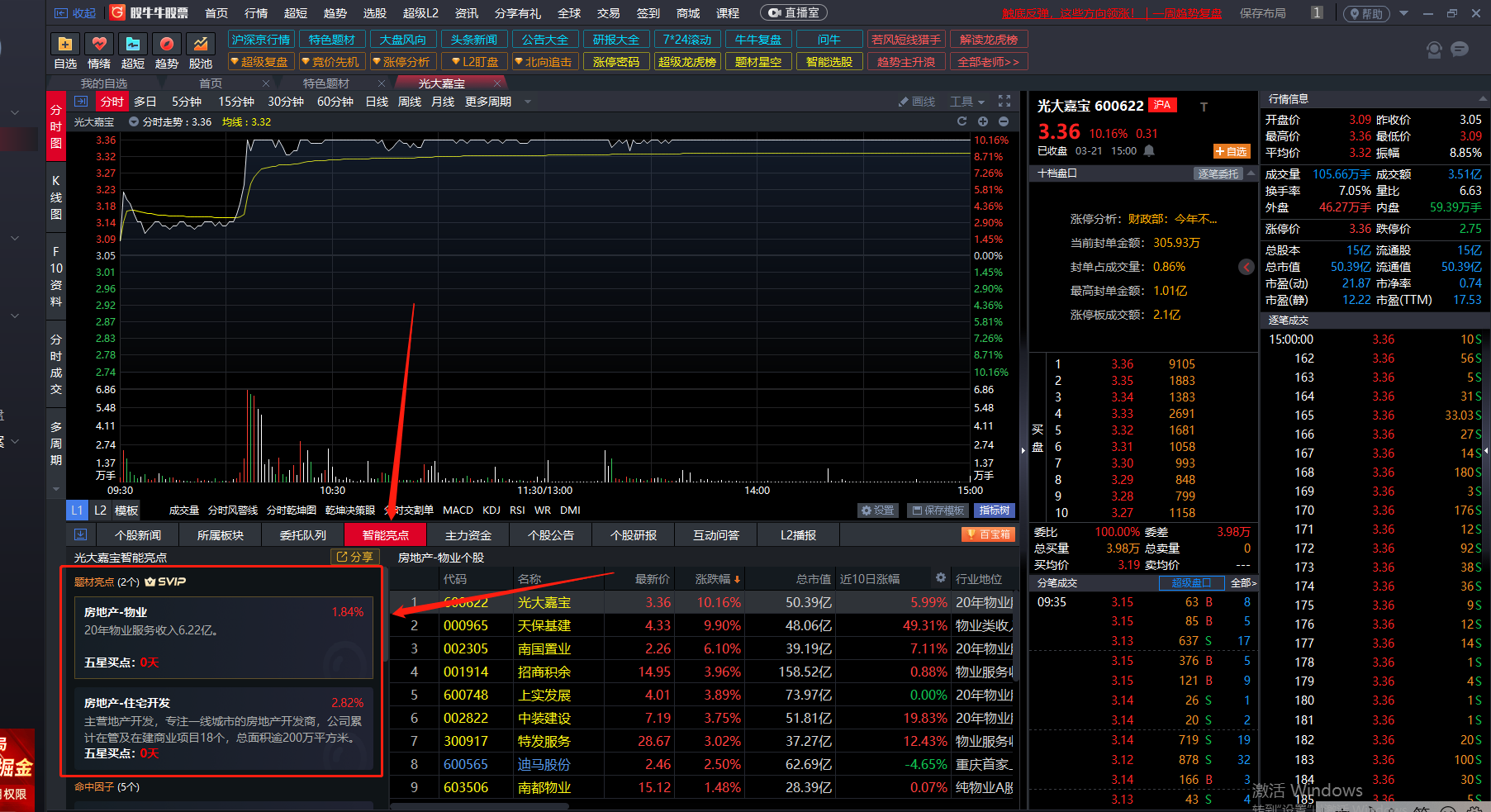This screenshot has width=1491, height=812.
Task: Open the chat message bubble icon
Action: click(1460, 50)
